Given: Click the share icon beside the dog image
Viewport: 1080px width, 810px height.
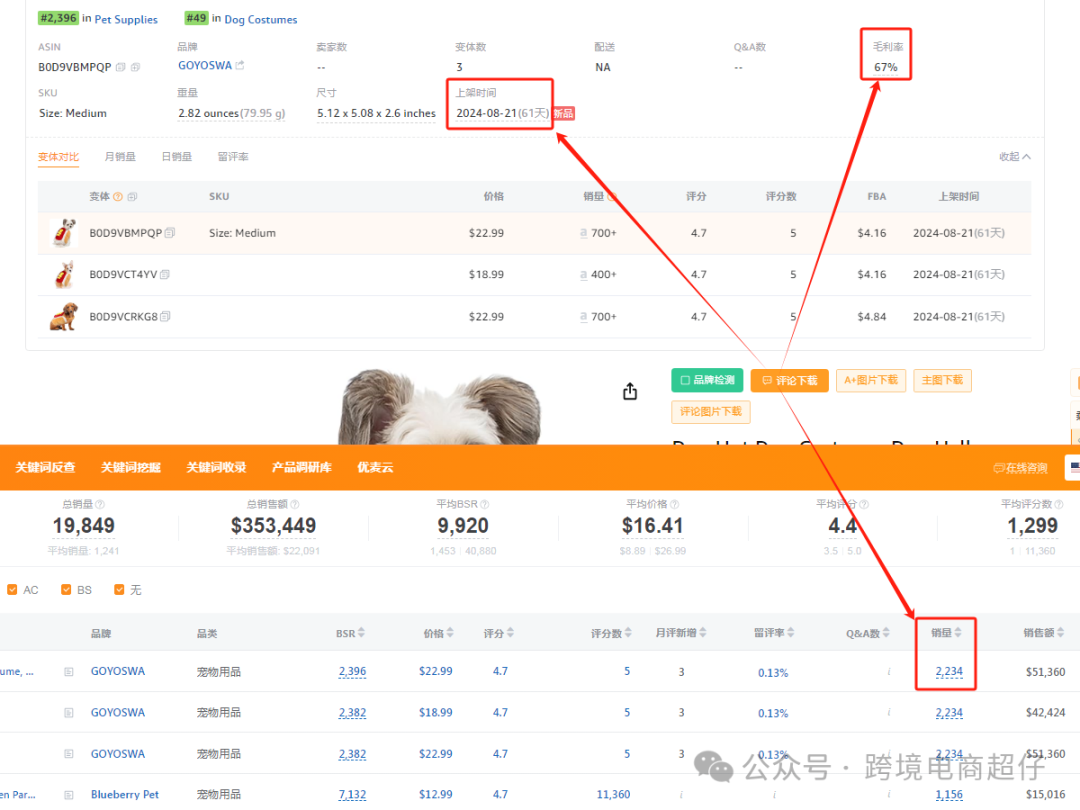Looking at the screenshot, I should click(x=630, y=392).
